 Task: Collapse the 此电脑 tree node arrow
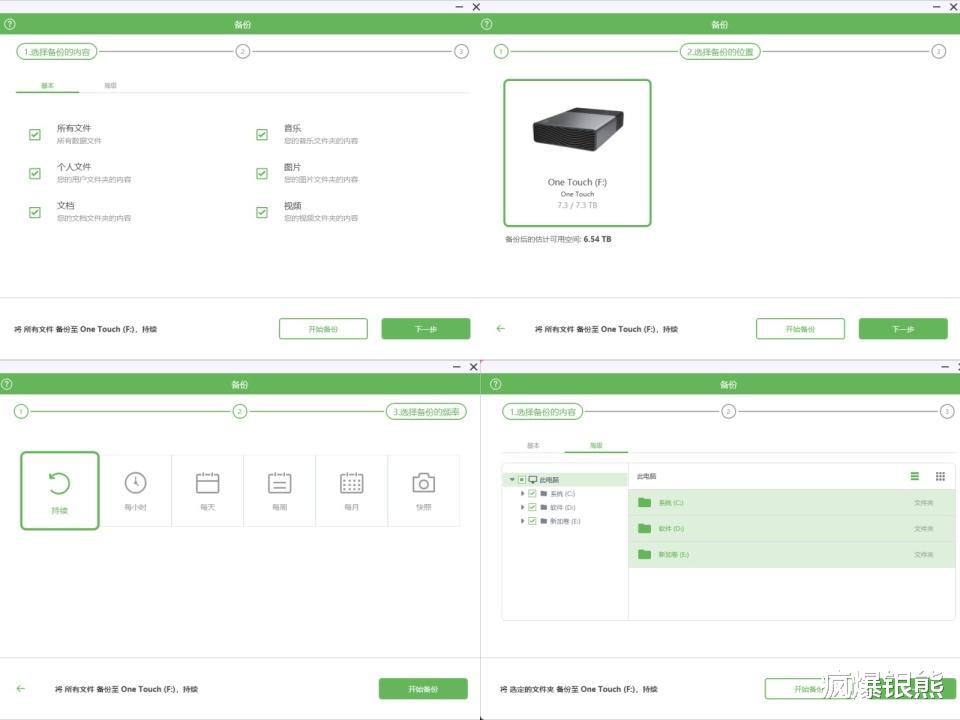[x=512, y=479]
